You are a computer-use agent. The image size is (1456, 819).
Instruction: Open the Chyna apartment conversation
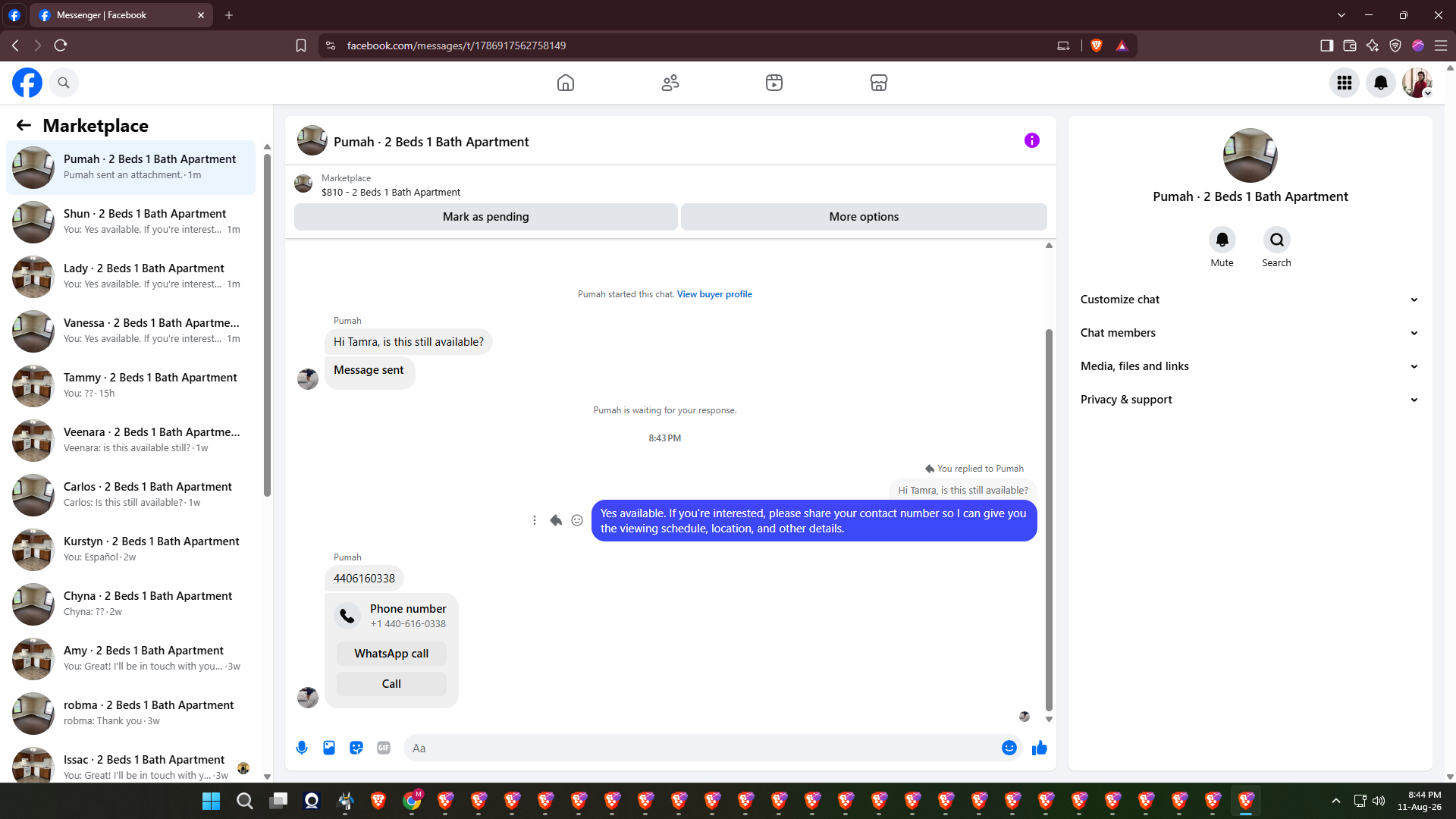pos(130,604)
